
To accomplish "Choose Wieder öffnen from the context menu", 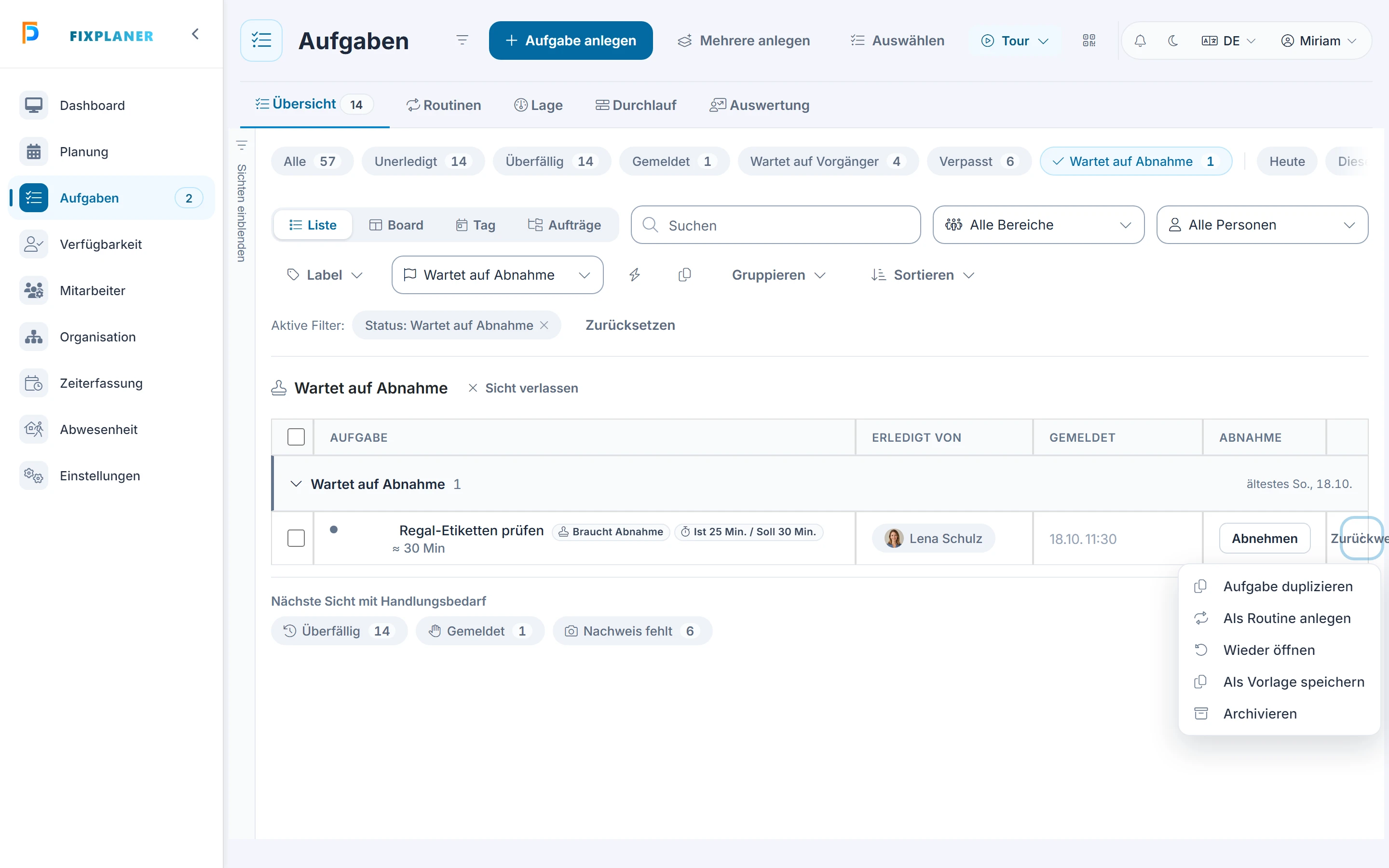I will click(x=1279, y=650).
